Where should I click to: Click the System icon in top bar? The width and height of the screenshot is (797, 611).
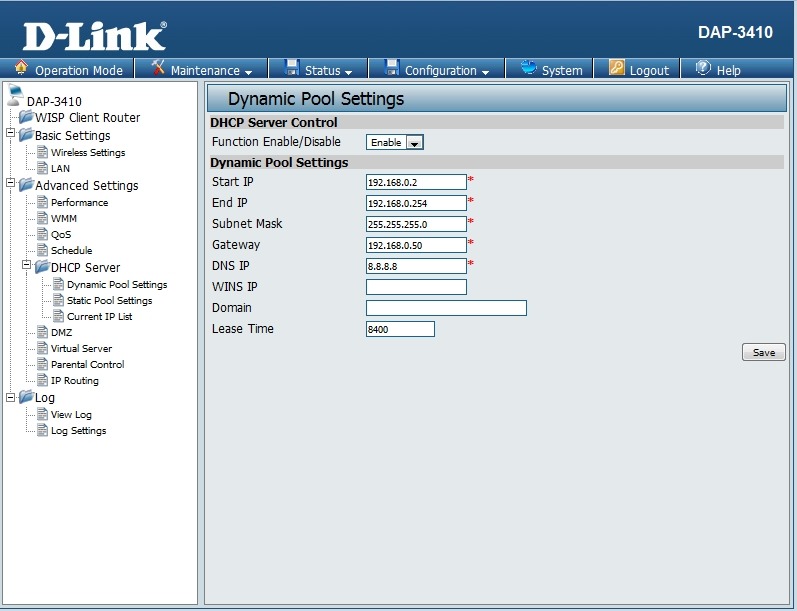[x=528, y=69]
